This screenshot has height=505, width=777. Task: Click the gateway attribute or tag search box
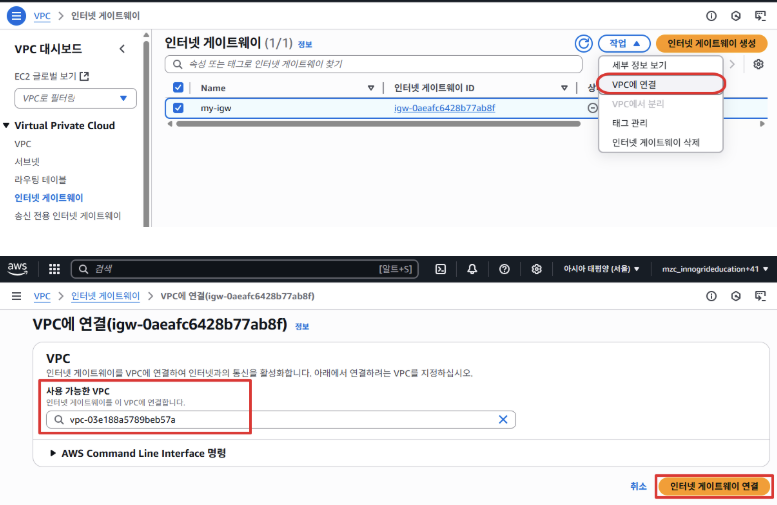coord(374,64)
